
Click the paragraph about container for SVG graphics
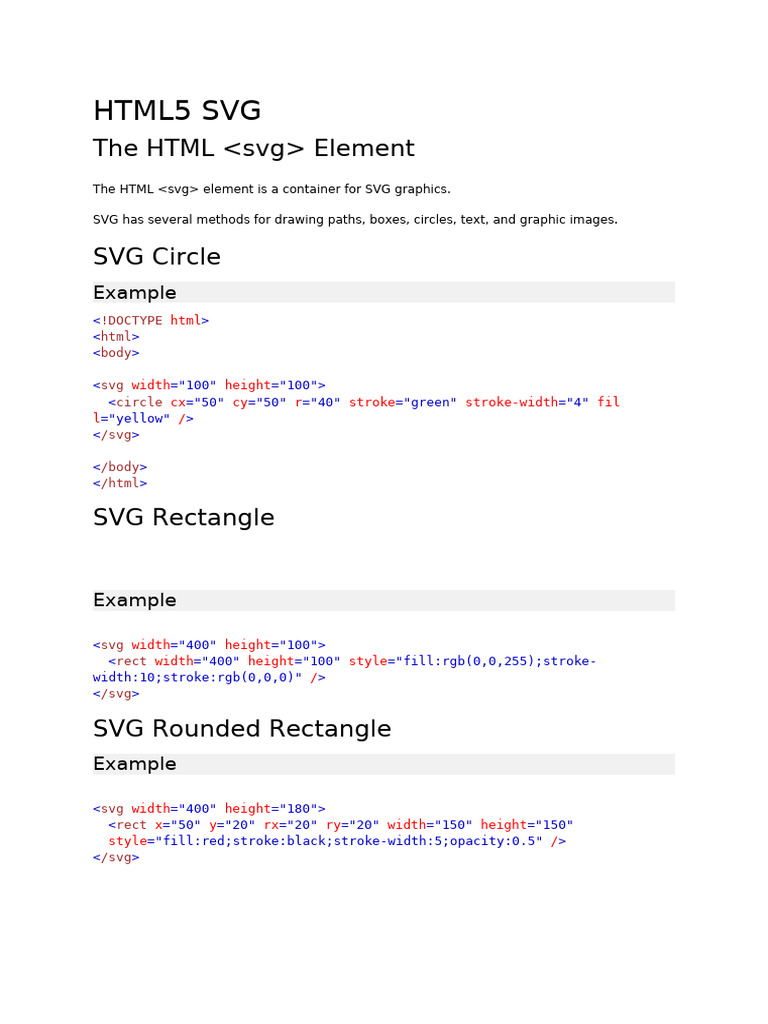[x=271, y=189]
